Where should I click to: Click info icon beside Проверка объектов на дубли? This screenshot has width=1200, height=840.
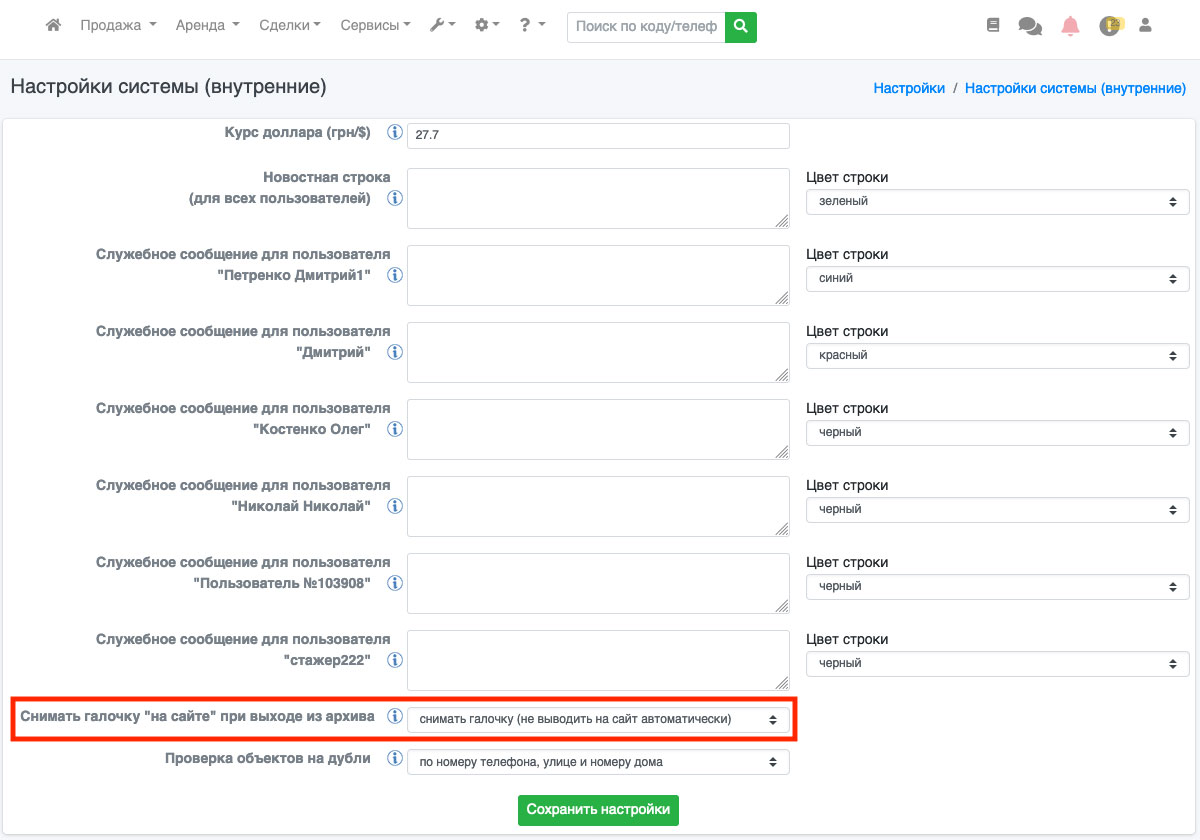pos(395,759)
